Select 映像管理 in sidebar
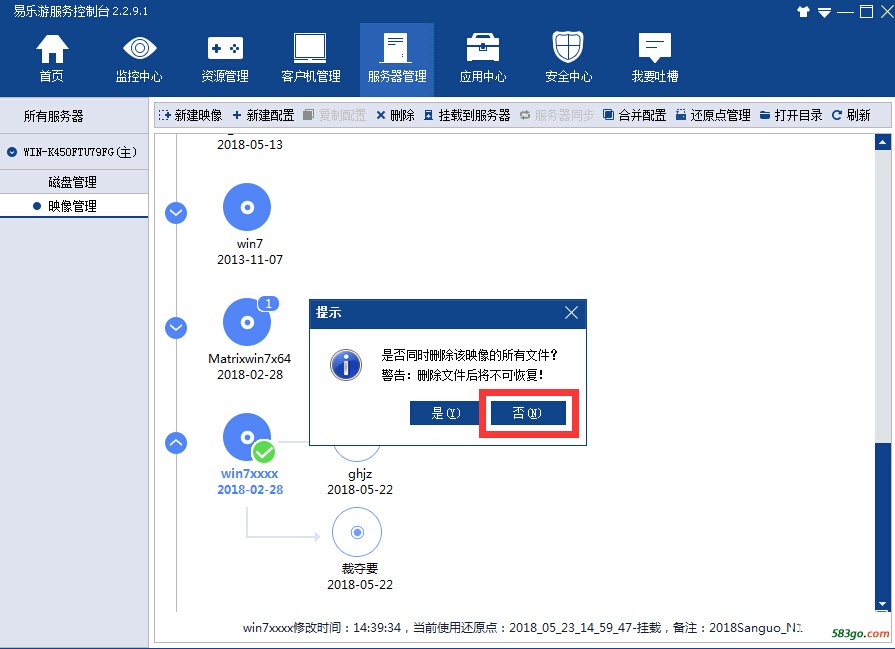Viewport: 895px width, 649px height. 74,206
